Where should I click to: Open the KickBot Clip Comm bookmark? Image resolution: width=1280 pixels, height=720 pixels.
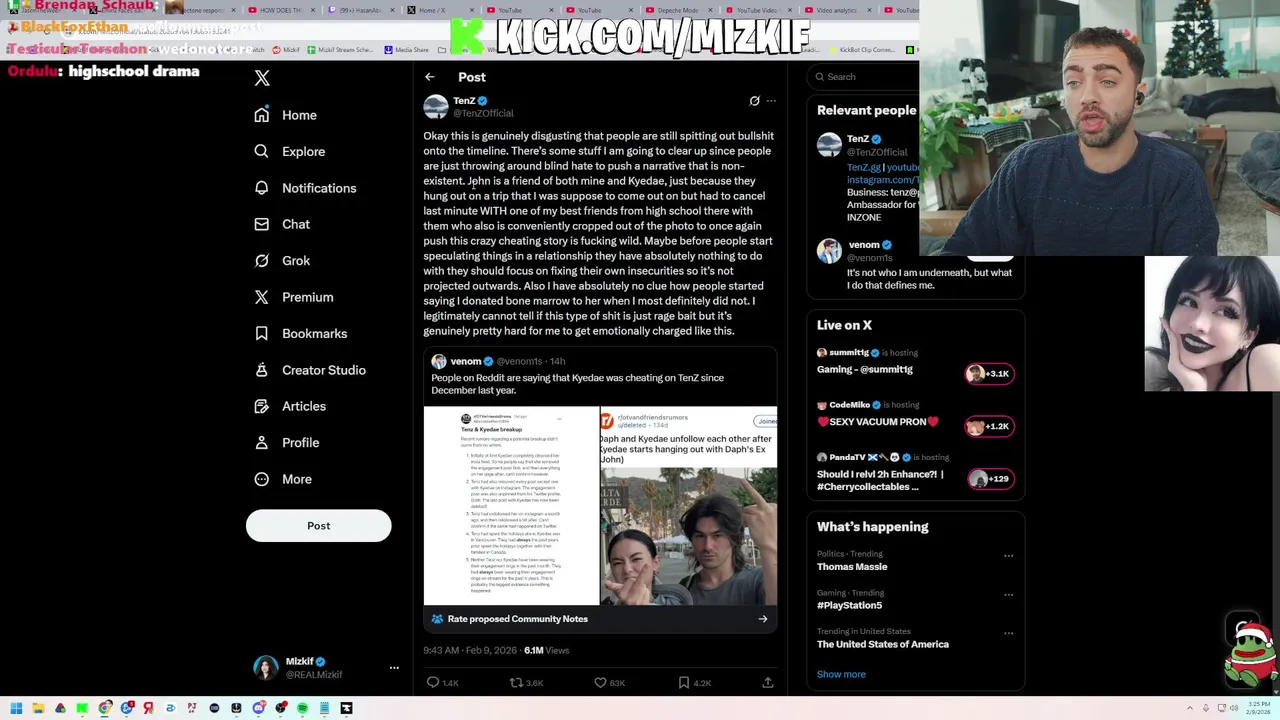(x=861, y=50)
